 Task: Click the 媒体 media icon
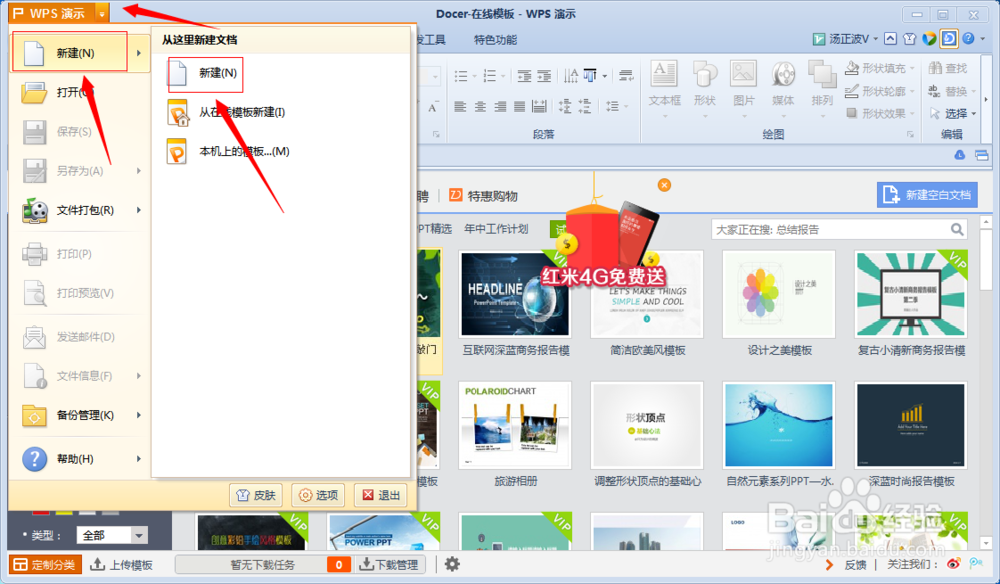783,75
